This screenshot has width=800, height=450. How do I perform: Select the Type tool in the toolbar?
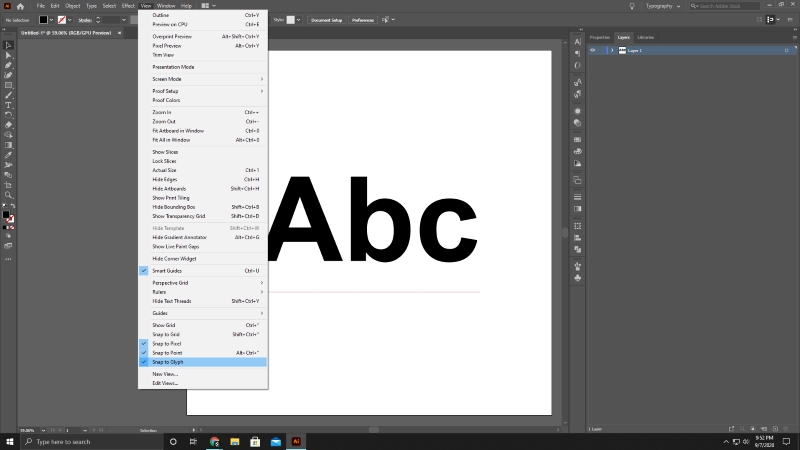click(x=9, y=105)
